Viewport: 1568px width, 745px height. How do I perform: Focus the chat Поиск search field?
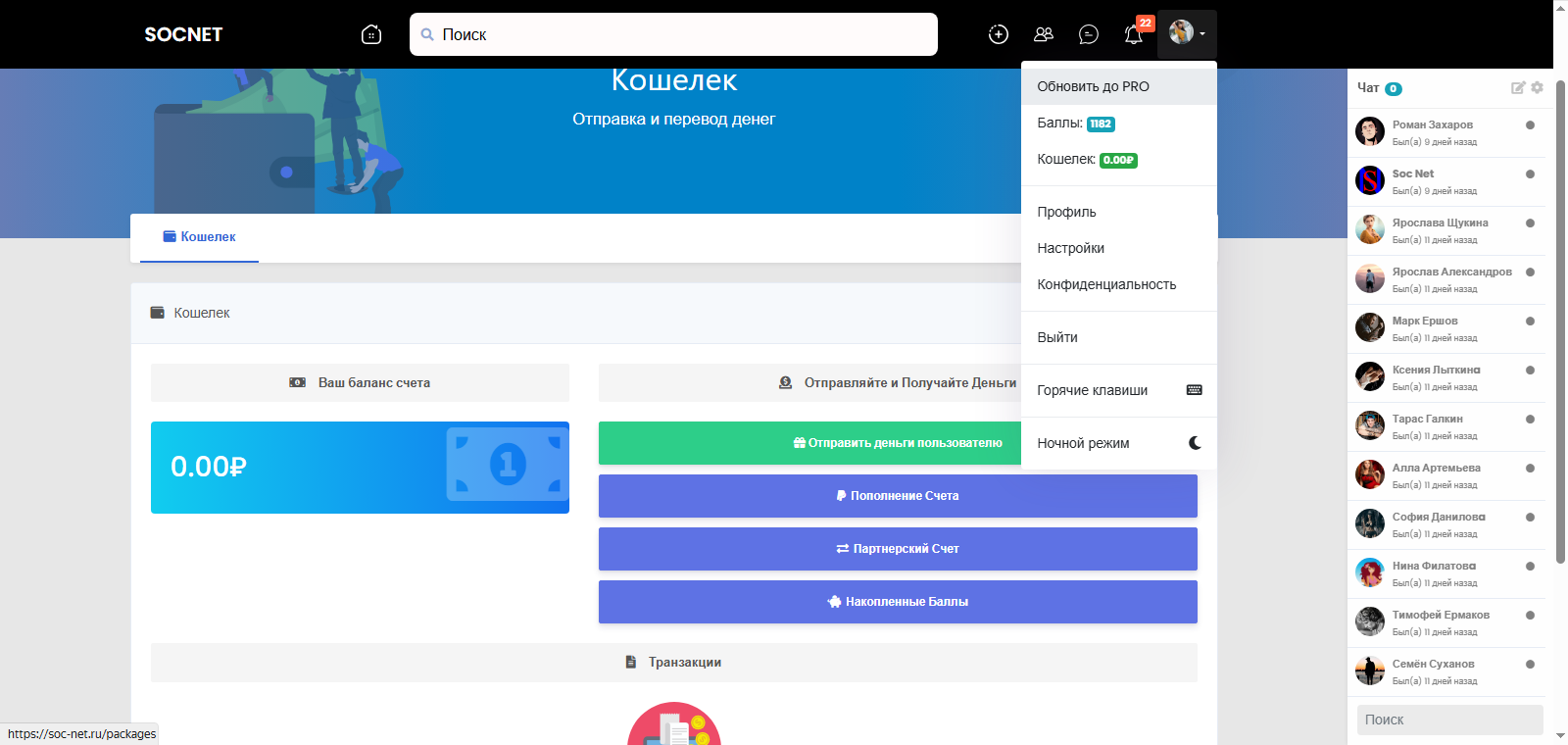1450,720
